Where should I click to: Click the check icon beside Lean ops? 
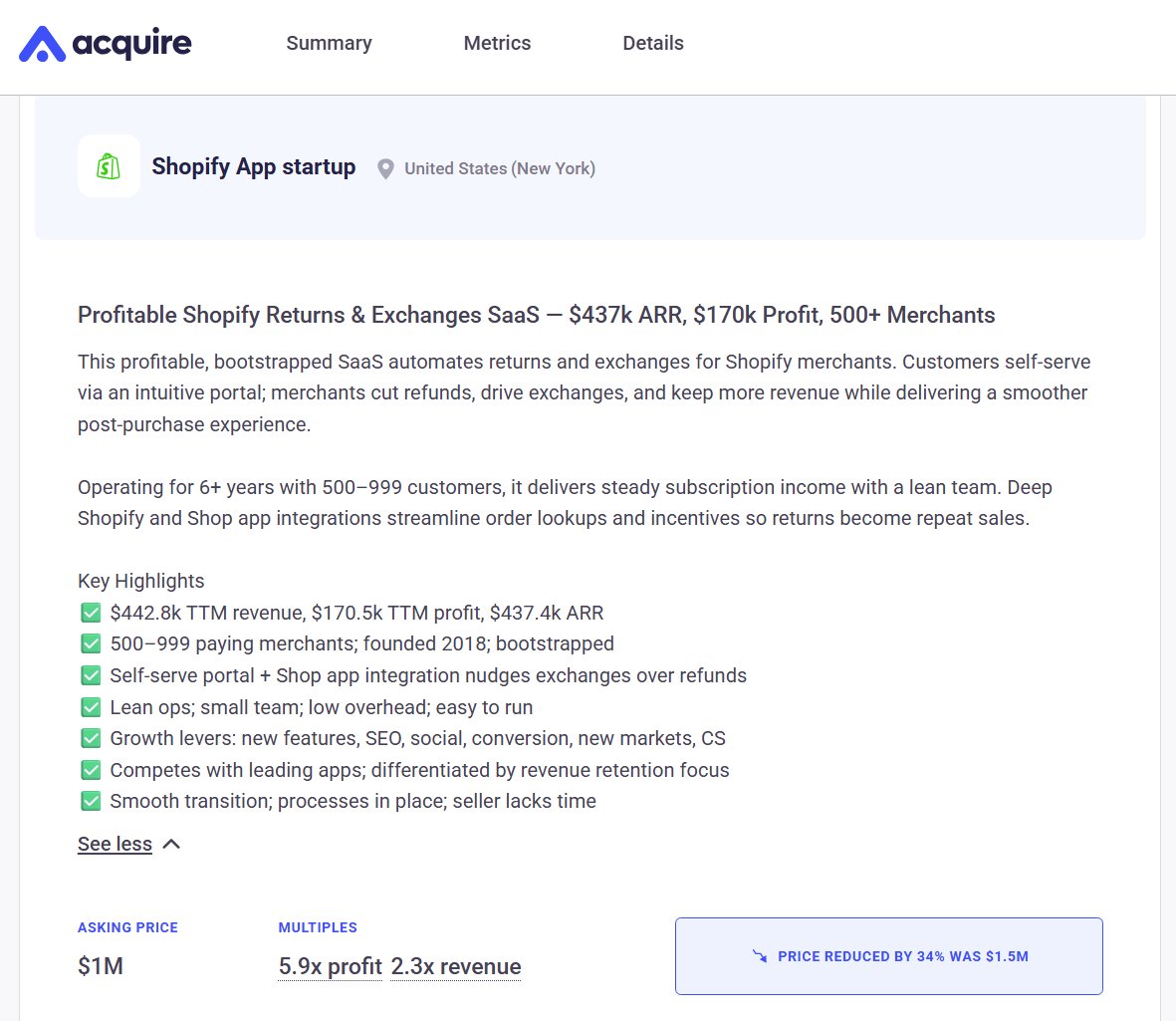(x=91, y=707)
